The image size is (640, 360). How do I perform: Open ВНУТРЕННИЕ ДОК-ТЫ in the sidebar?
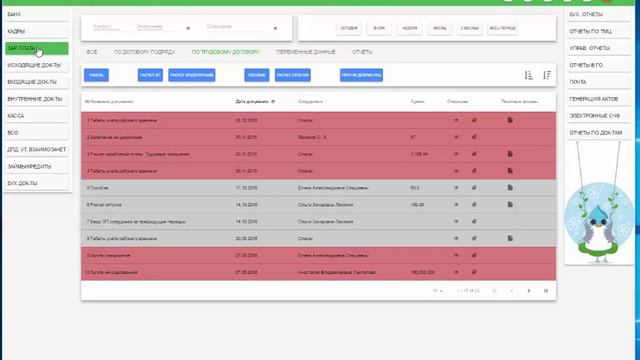37,99
